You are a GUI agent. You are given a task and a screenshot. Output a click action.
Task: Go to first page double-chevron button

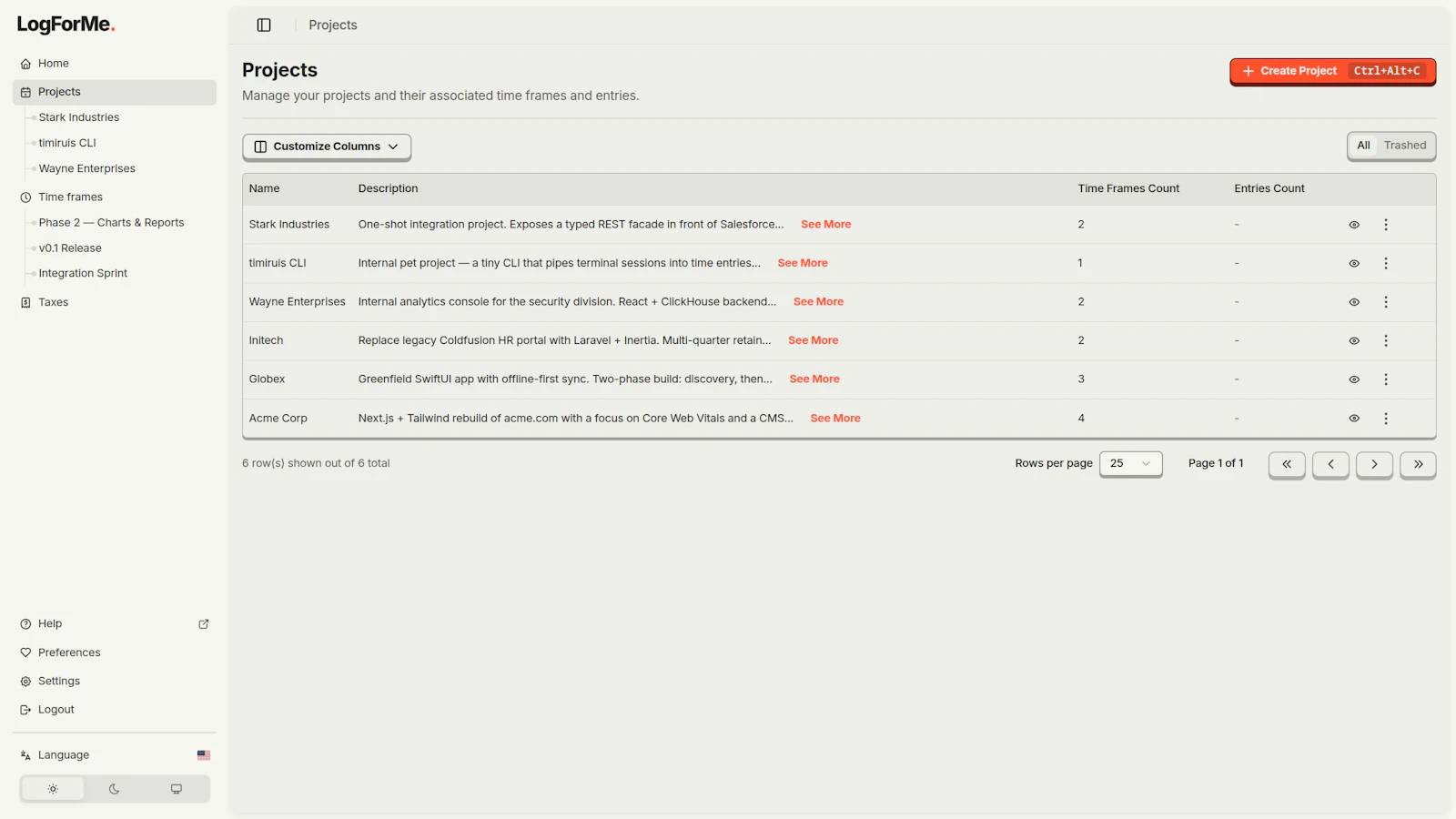[1287, 464]
